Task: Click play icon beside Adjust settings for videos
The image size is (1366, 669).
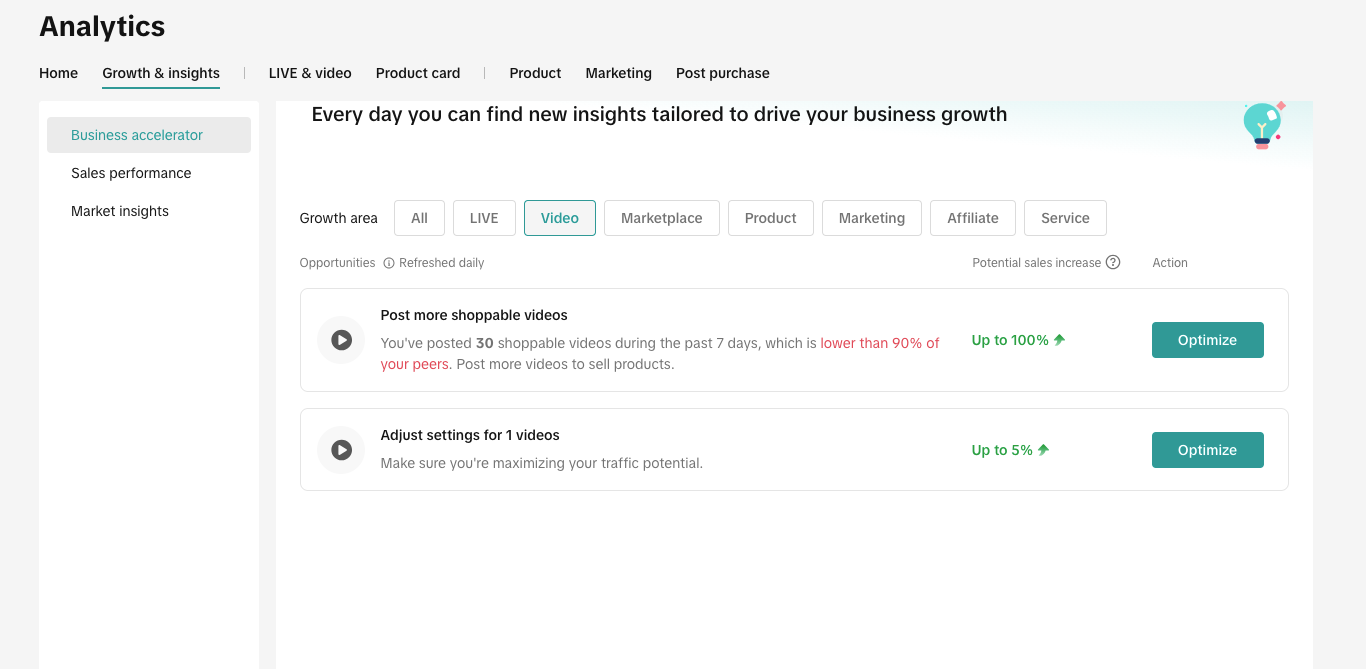Action: [341, 450]
